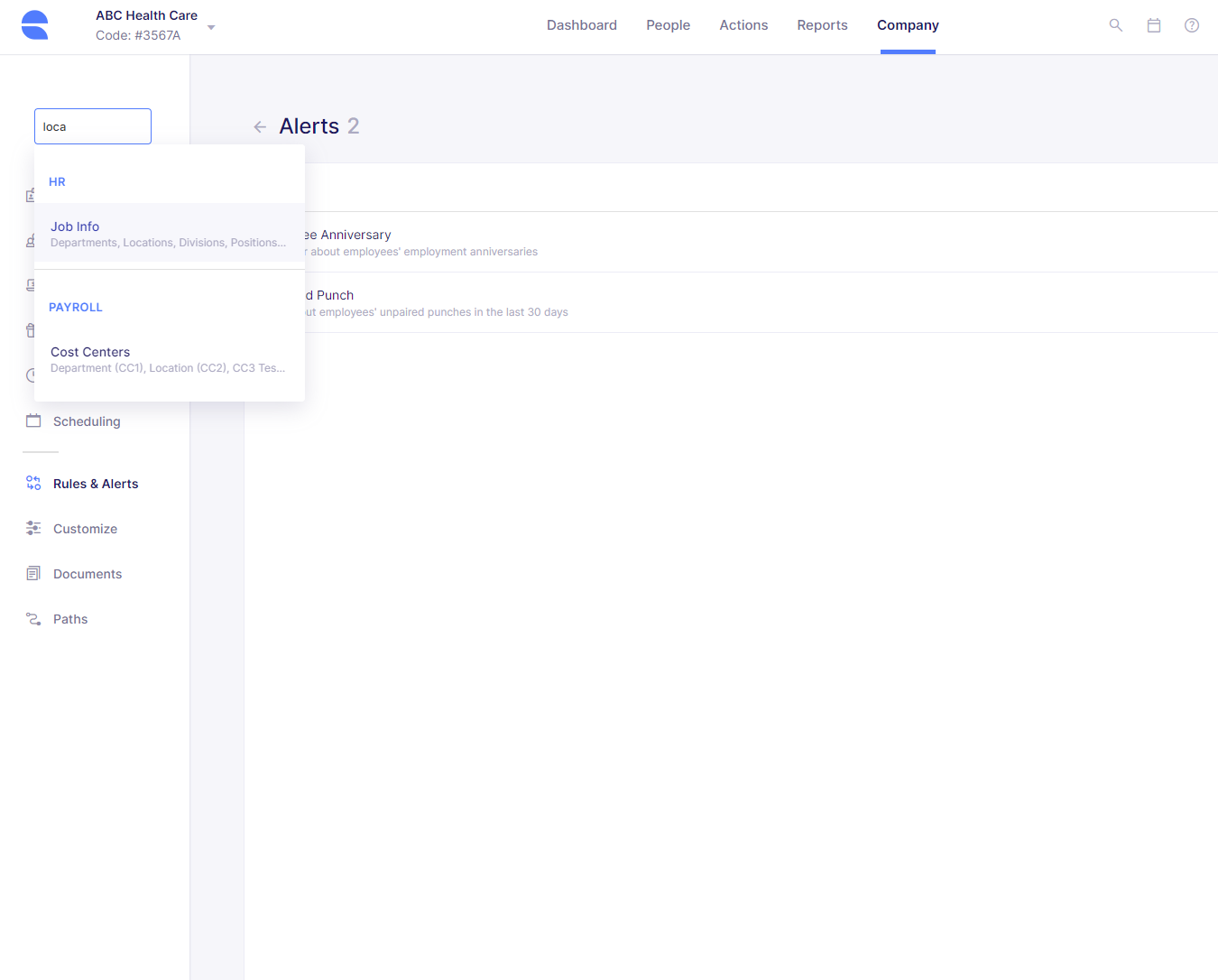Viewport: 1218px width, 980px height.
Task: Open the Paths sidebar item
Action: point(70,619)
